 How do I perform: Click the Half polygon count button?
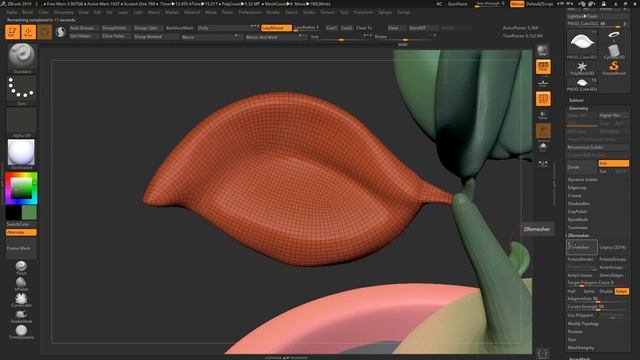[x=573, y=291]
